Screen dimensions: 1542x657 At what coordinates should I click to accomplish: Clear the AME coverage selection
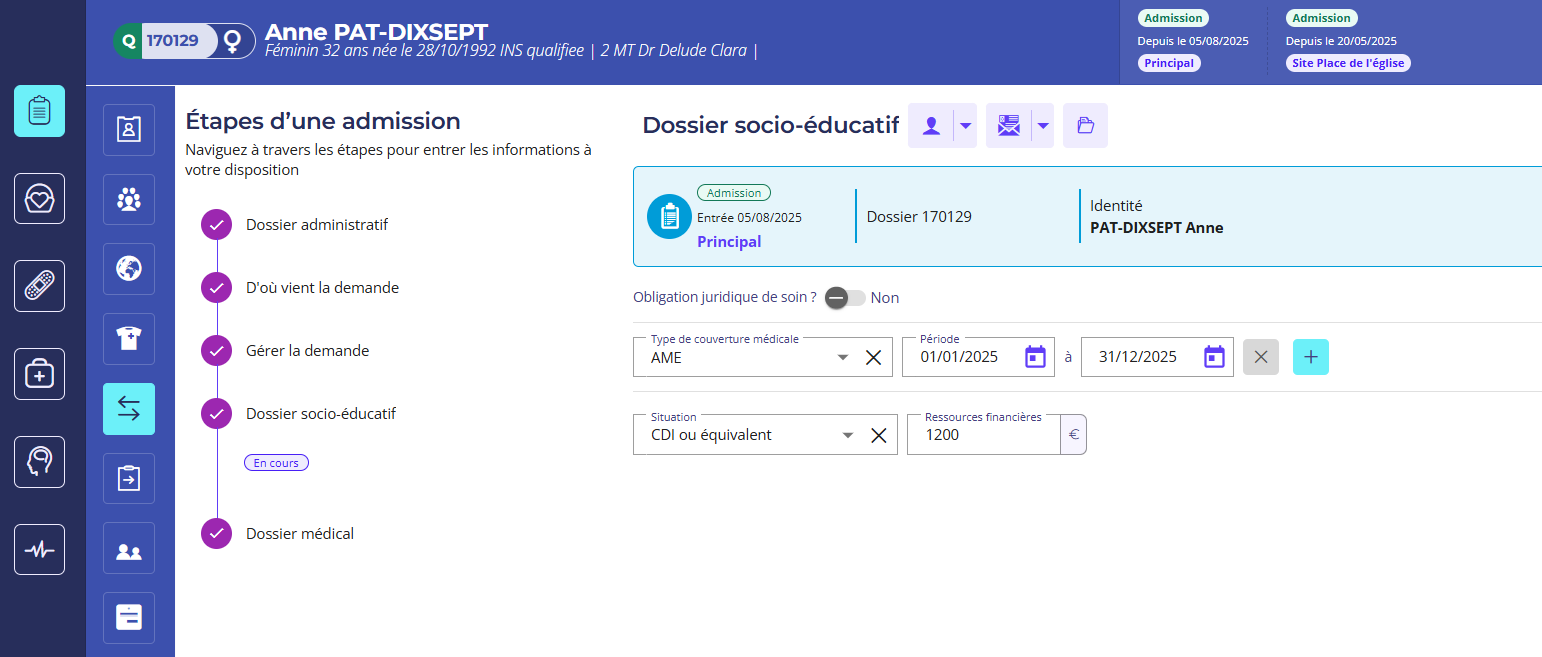tap(873, 357)
